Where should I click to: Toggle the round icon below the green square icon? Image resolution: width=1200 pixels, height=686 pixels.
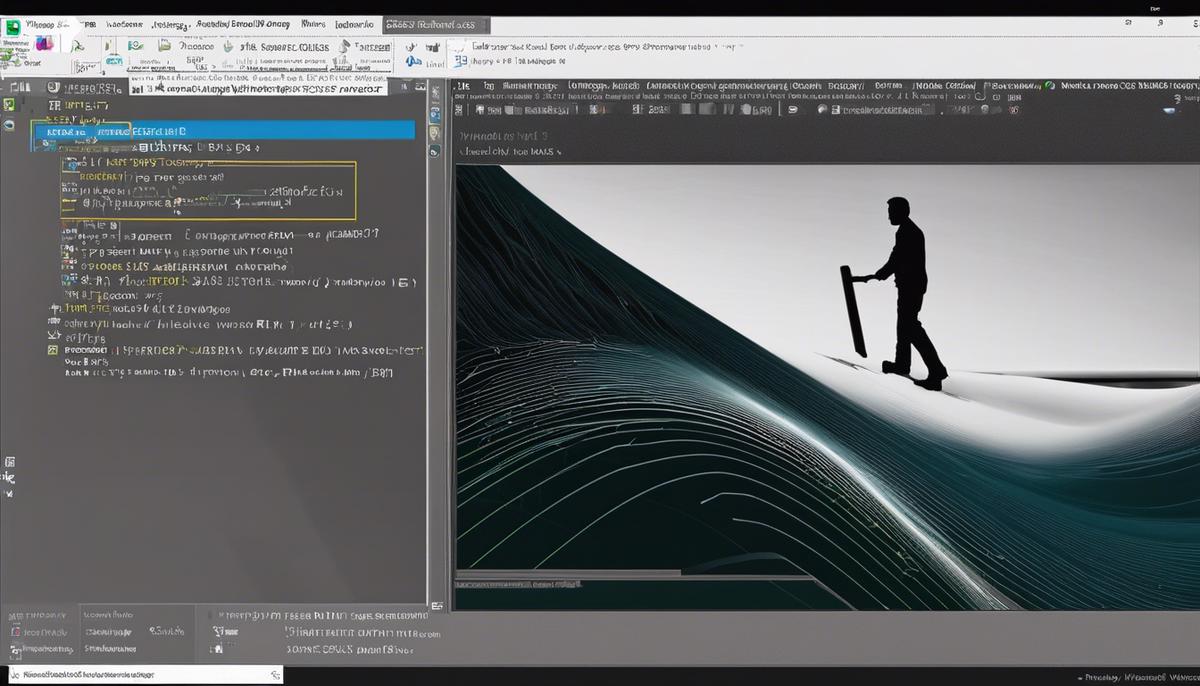tap(10, 125)
